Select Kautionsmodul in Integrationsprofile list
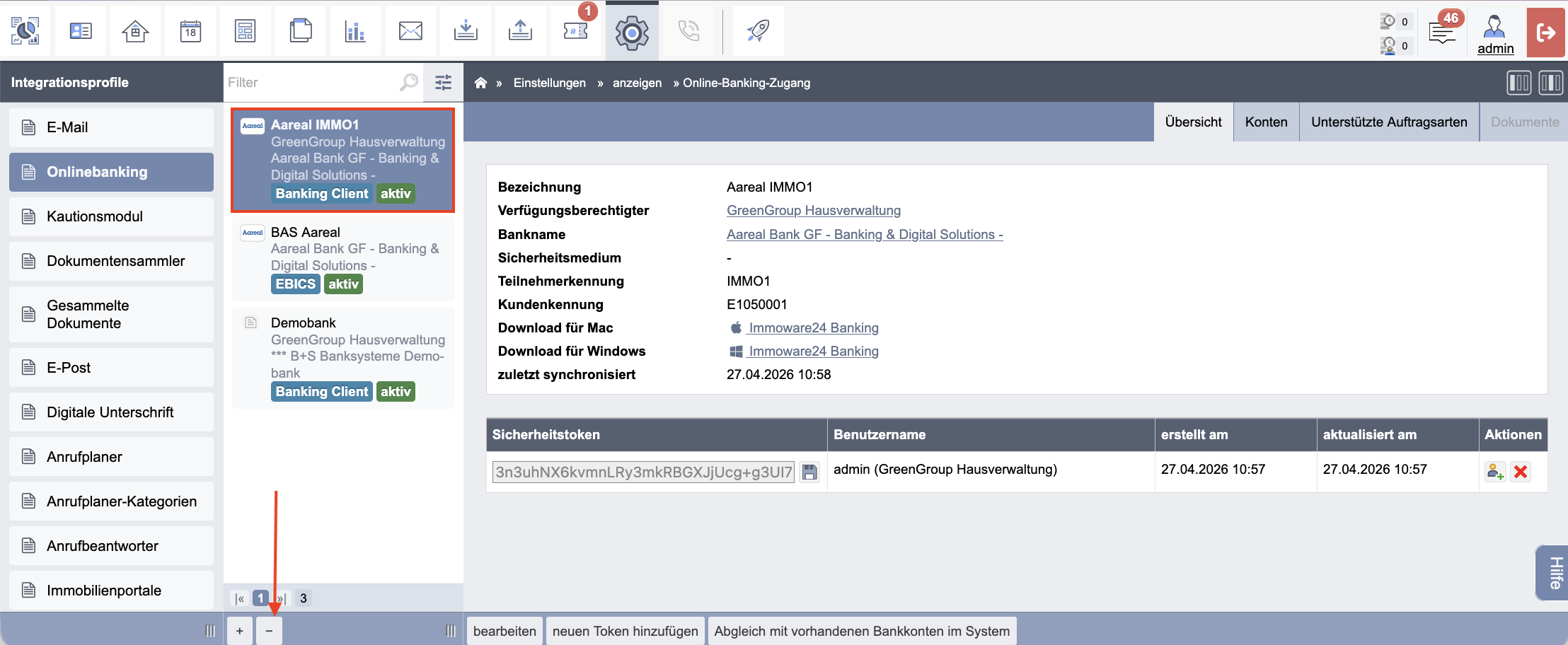 [x=111, y=216]
